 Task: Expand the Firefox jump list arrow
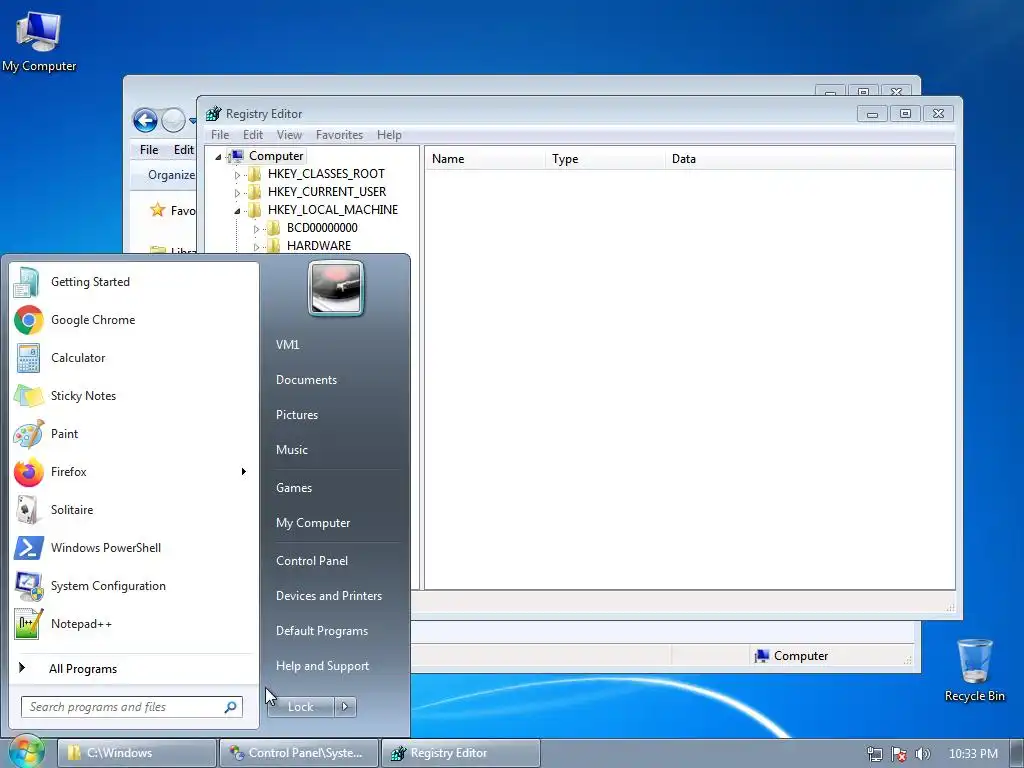click(x=244, y=472)
